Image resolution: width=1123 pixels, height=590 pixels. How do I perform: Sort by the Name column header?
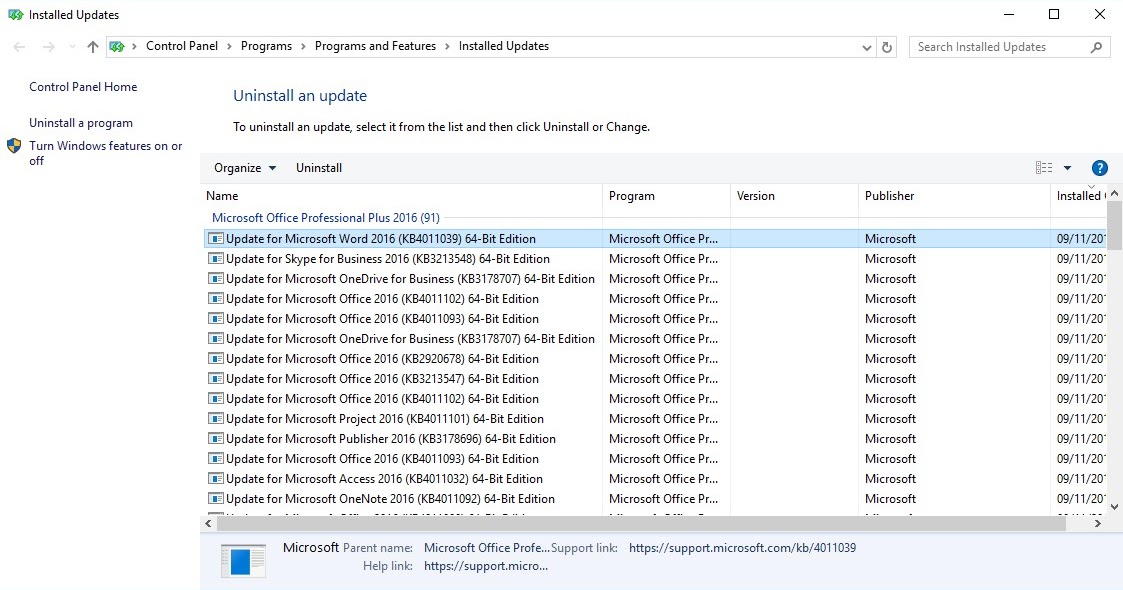coord(401,195)
